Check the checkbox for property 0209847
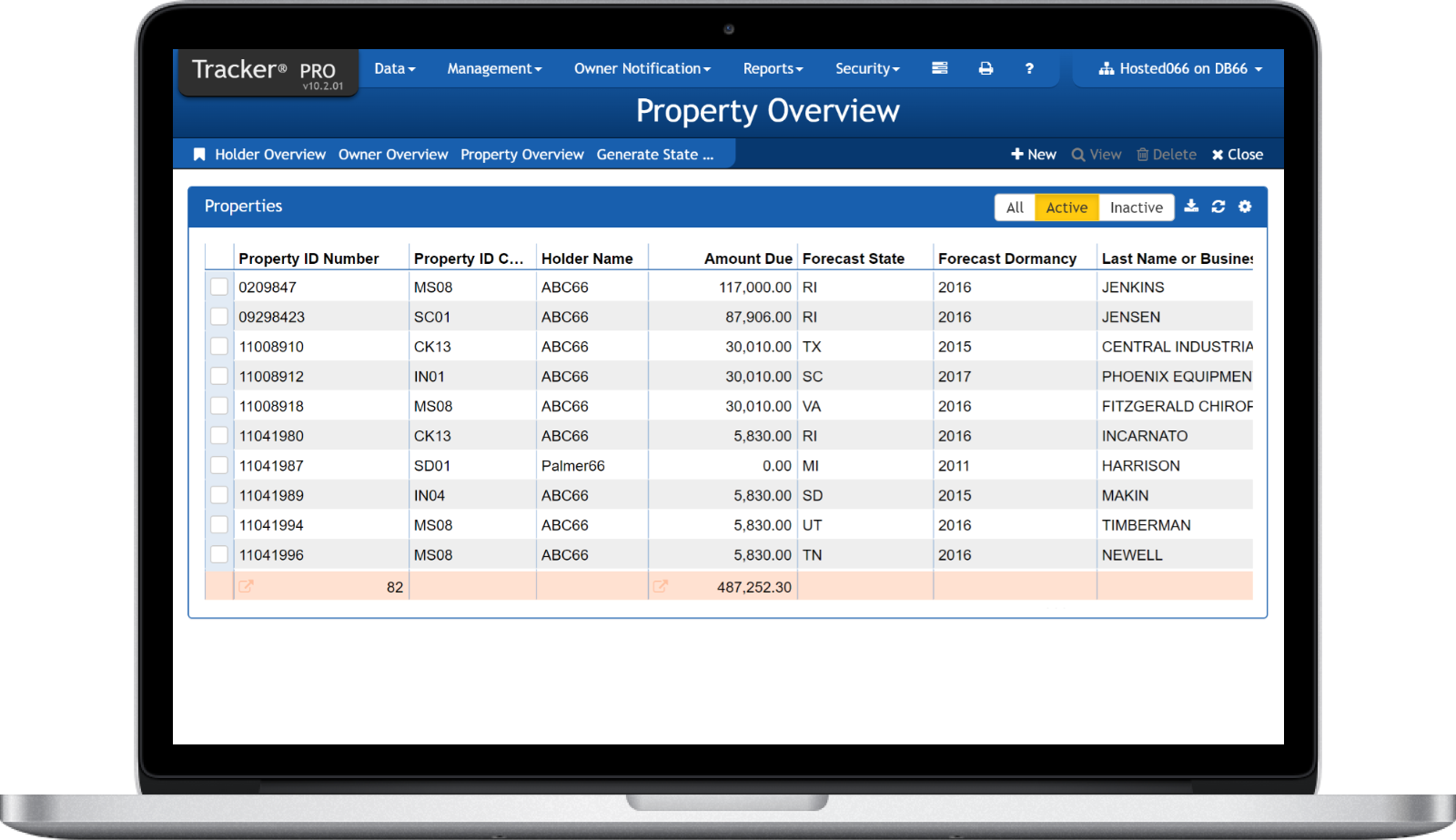 click(x=218, y=286)
